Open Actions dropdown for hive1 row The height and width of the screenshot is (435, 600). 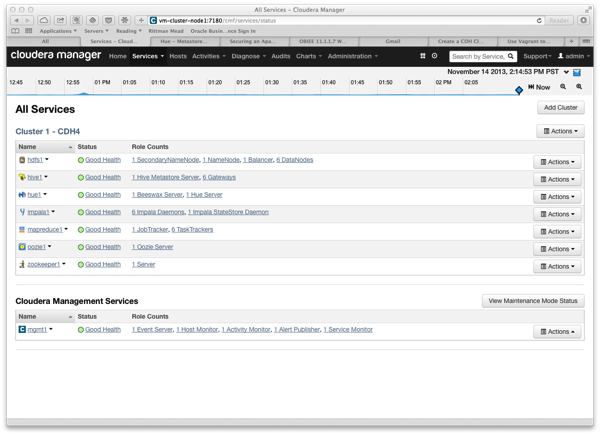(558, 179)
